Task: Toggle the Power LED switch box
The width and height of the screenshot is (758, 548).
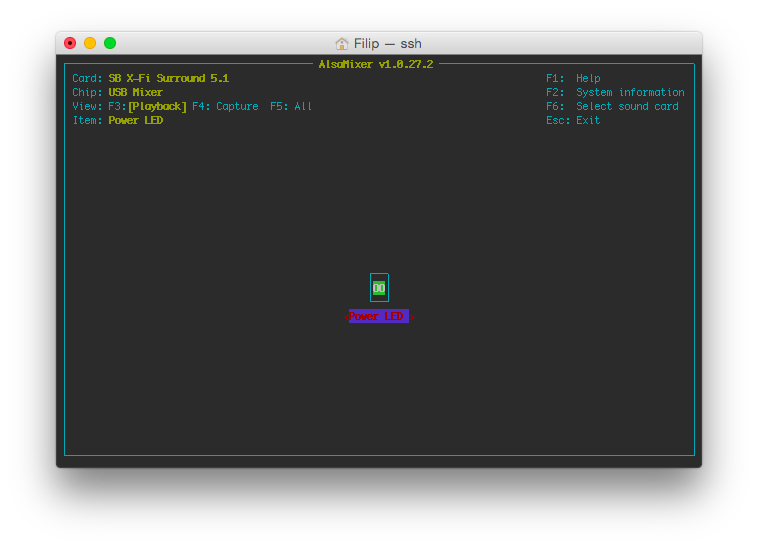Action: [x=379, y=288]
